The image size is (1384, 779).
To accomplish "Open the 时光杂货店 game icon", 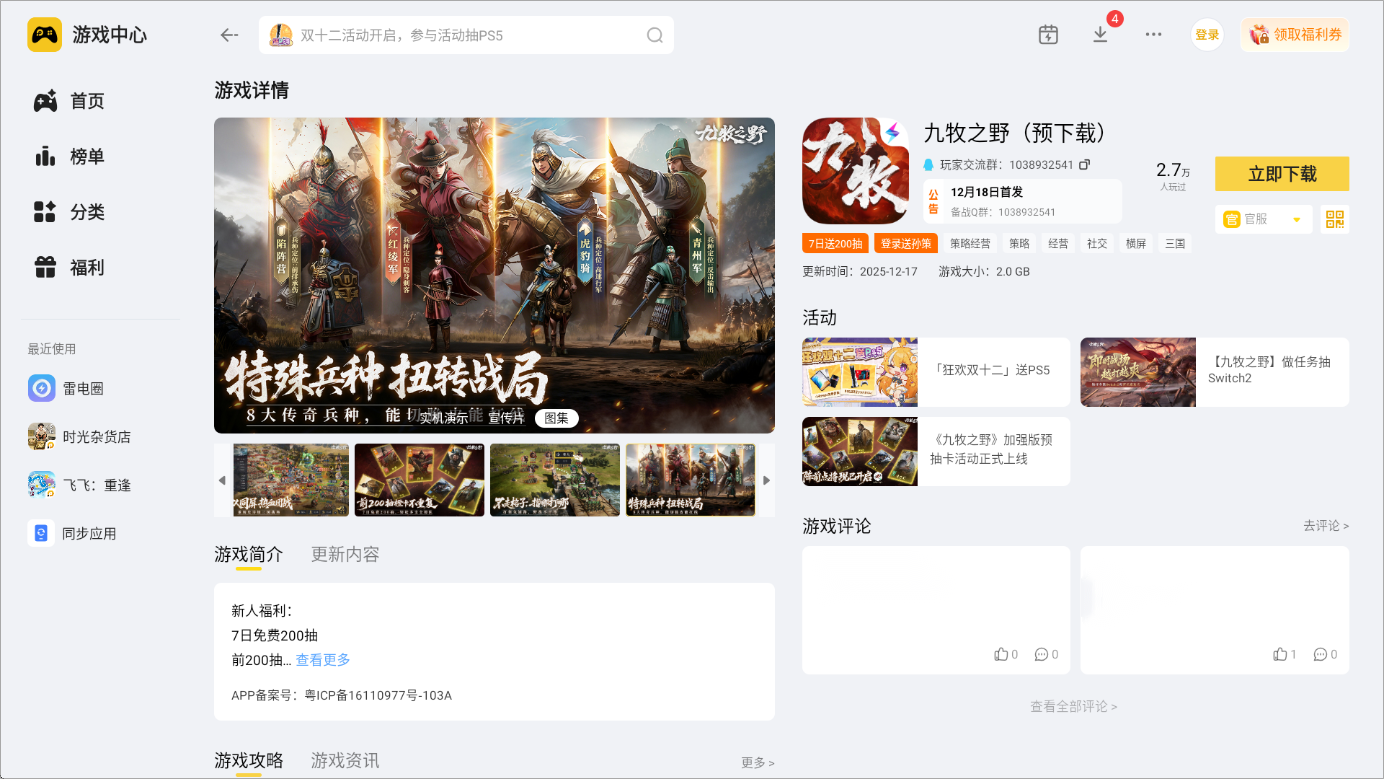I will pos(41,437).
